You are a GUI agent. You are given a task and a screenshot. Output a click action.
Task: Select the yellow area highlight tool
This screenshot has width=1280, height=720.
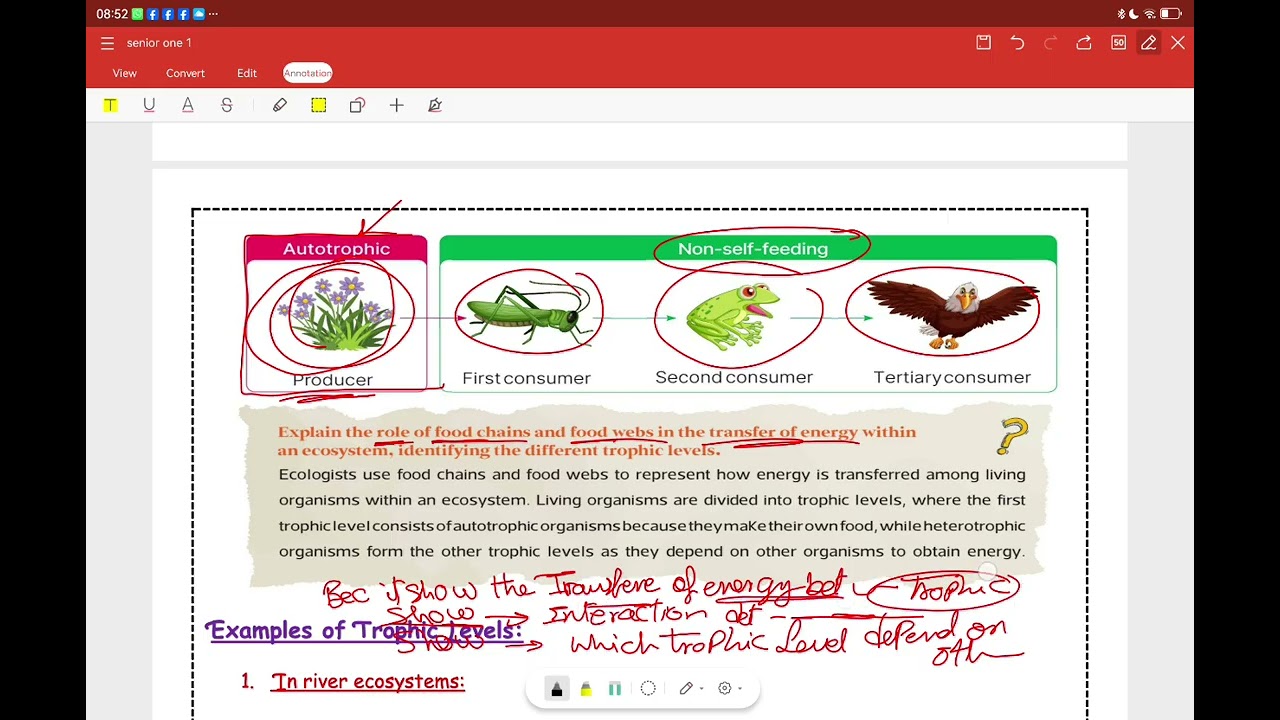(x=318, y=105)
